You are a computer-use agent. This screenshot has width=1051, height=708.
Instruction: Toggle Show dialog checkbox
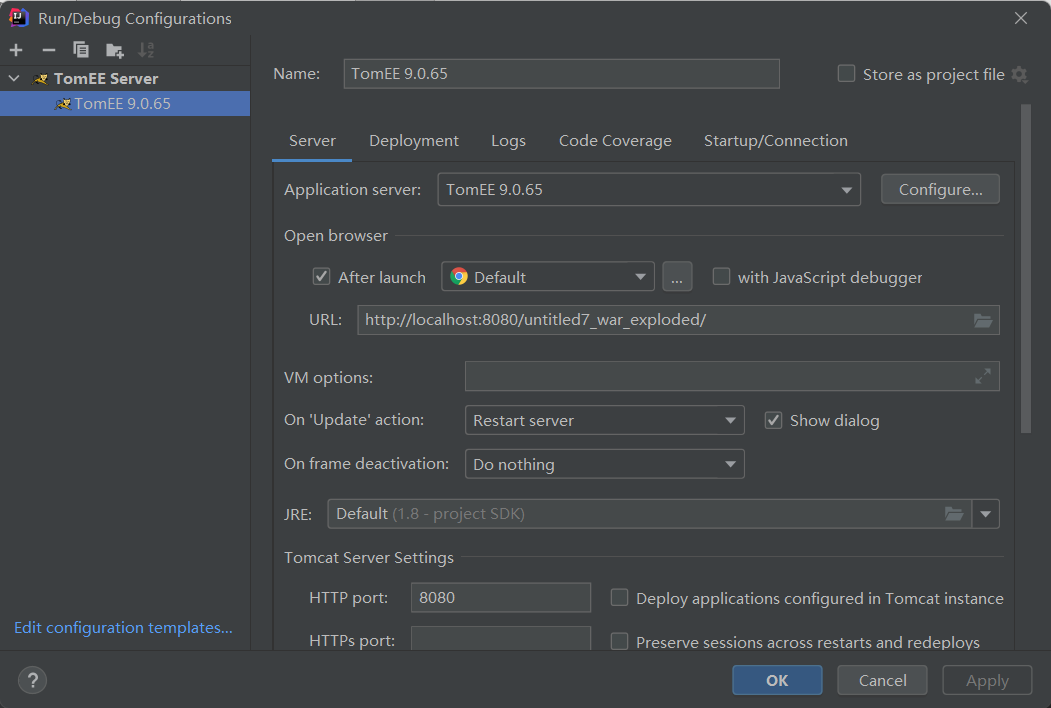click(774, 420)
